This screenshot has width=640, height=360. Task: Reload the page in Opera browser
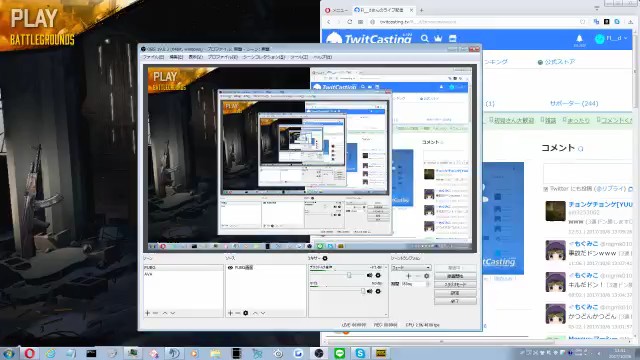[x=350, y=22]
